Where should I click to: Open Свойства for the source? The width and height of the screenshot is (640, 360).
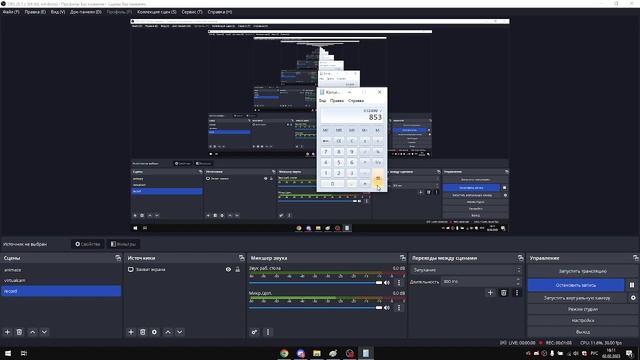(x=87, y=244)
